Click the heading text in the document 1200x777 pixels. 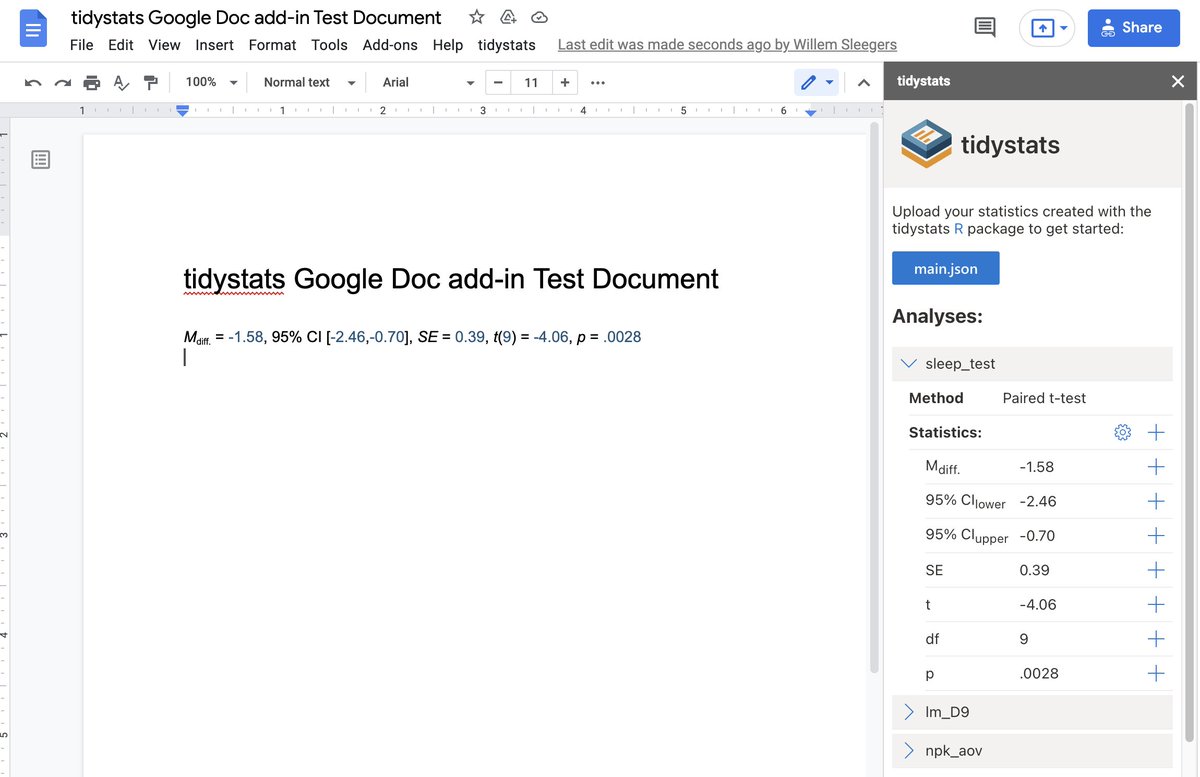[x=451, y=279]
